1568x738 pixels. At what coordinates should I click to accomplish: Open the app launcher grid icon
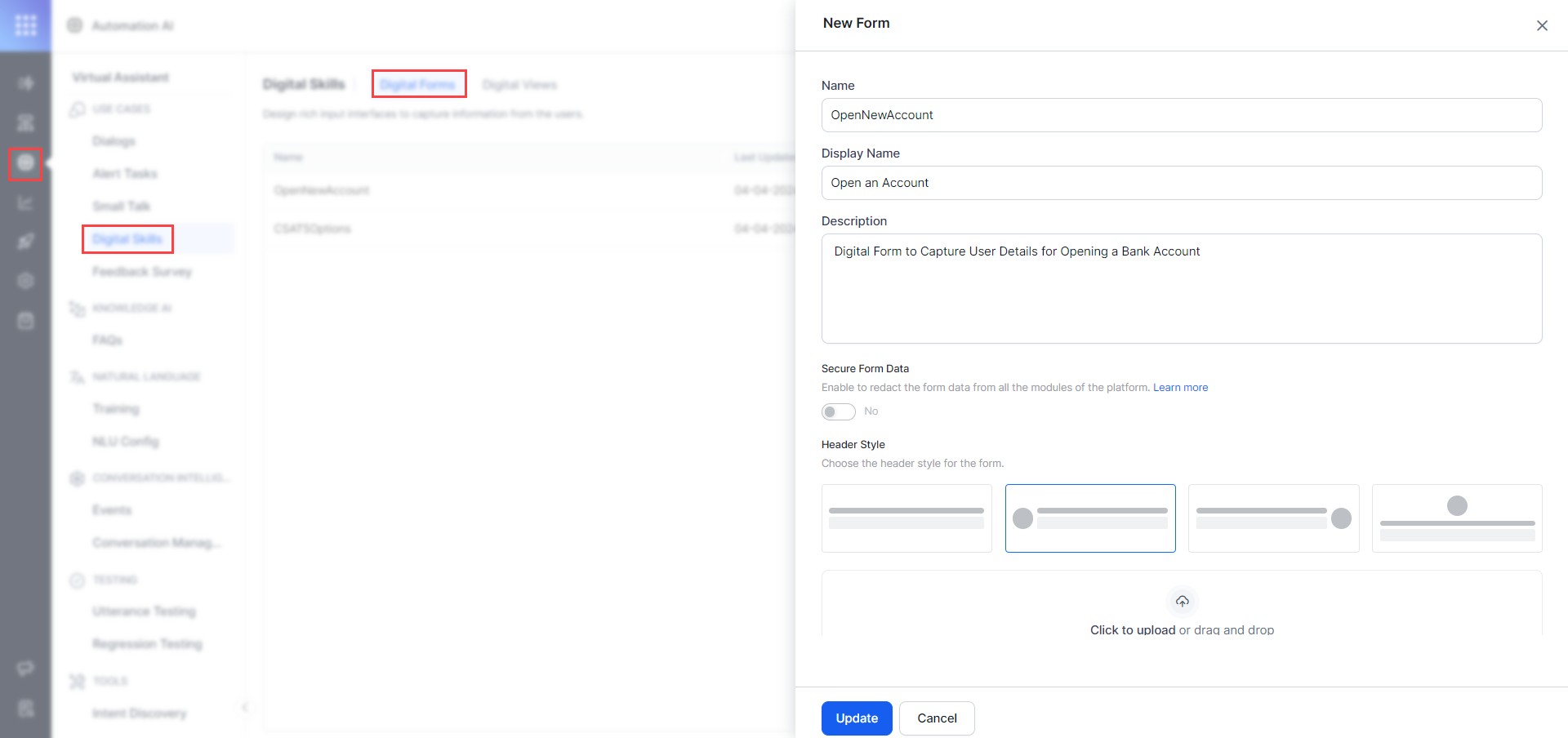point(25,25)
